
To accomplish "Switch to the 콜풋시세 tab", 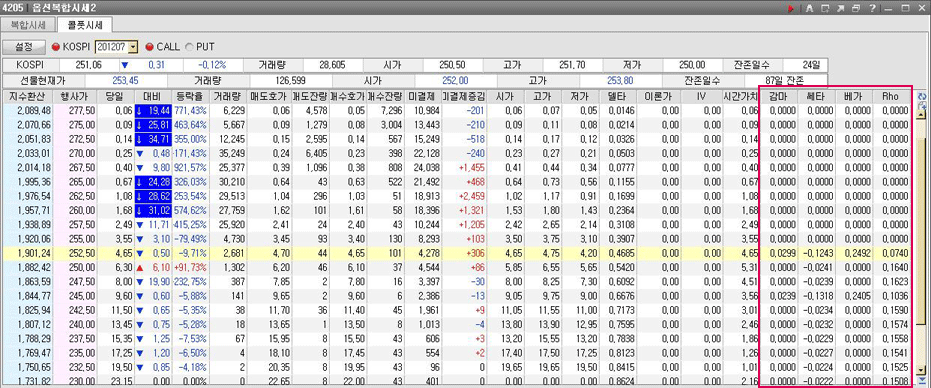I will 85,25.
